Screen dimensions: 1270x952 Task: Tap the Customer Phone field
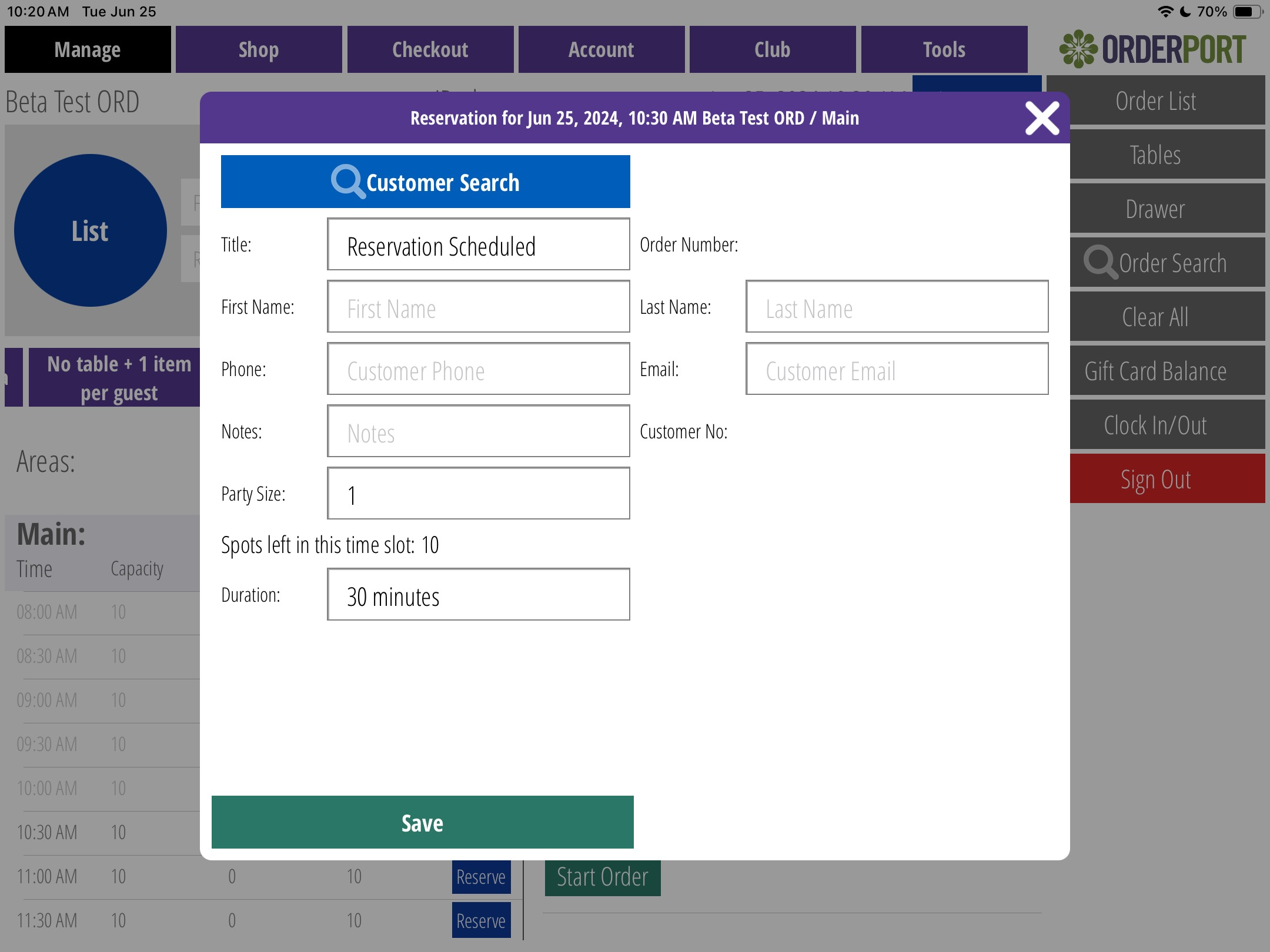click(478, 370)
